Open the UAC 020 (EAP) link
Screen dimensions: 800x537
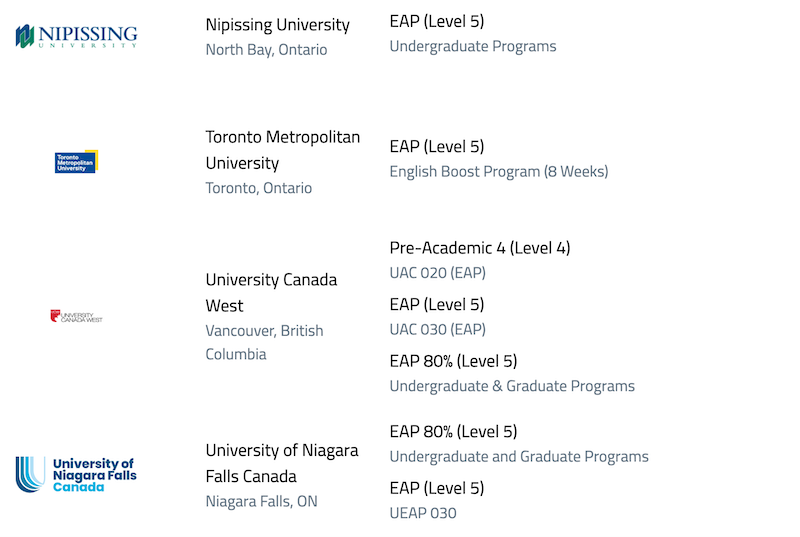(438, 273)
